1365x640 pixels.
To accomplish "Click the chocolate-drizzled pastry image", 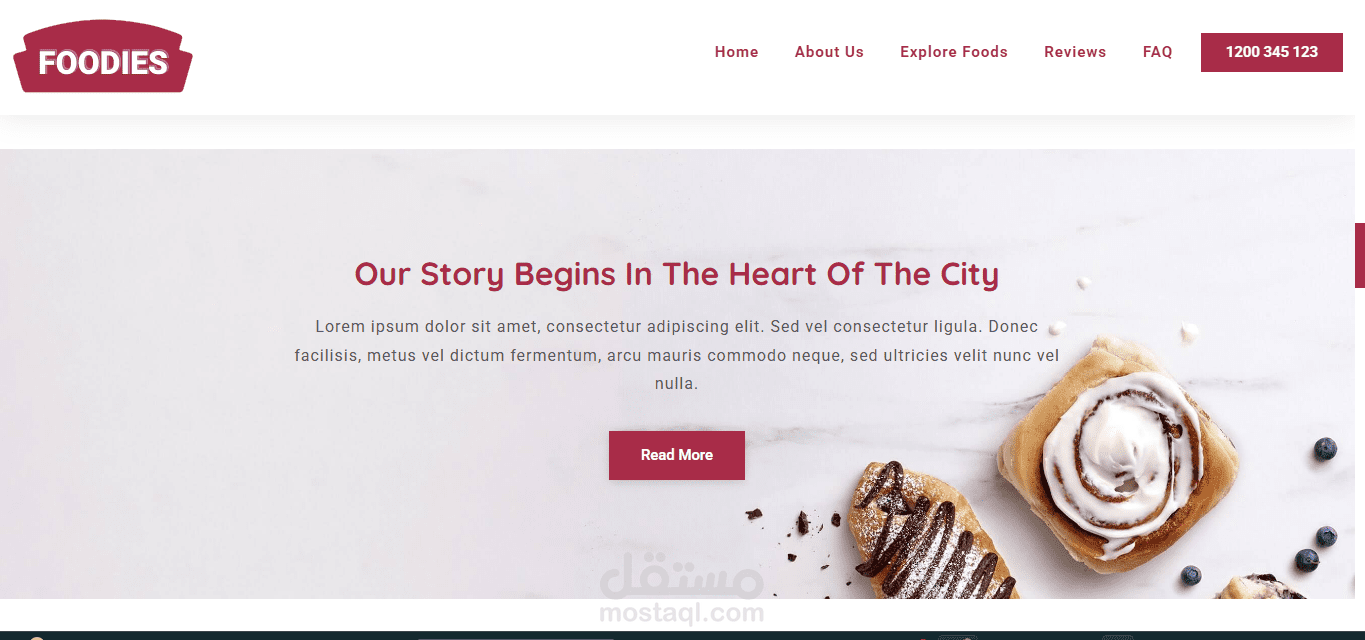I will (925, 532).
